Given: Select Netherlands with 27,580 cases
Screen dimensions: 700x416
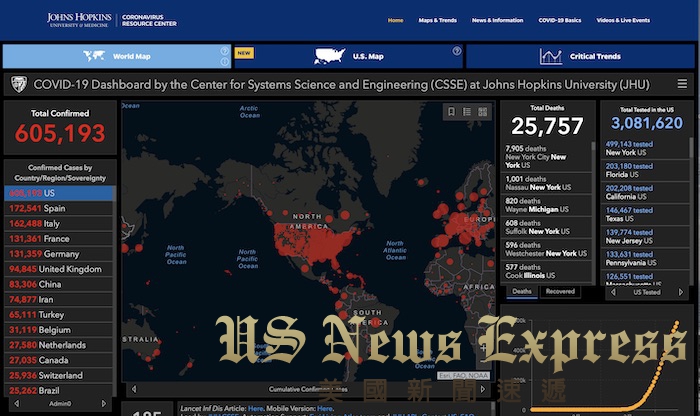Looking at the screenshot, I should tap(58, 345).
